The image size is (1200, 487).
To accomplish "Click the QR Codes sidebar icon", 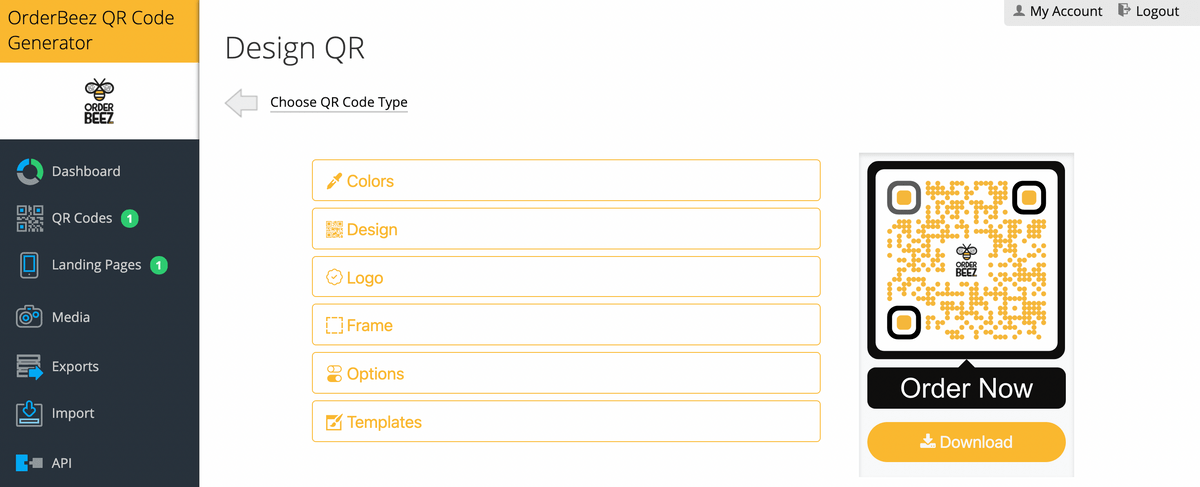I will pos(30,218).
